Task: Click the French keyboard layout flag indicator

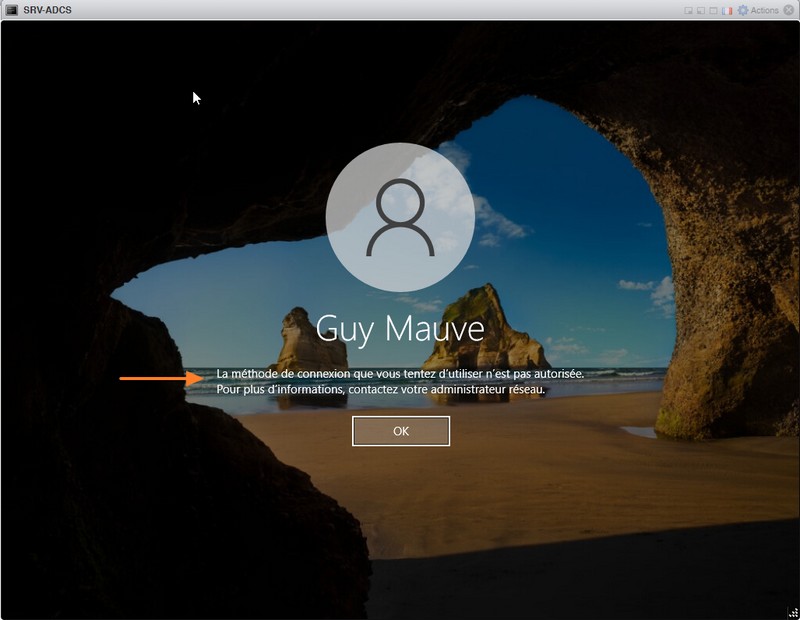Action: click(727, 9)
